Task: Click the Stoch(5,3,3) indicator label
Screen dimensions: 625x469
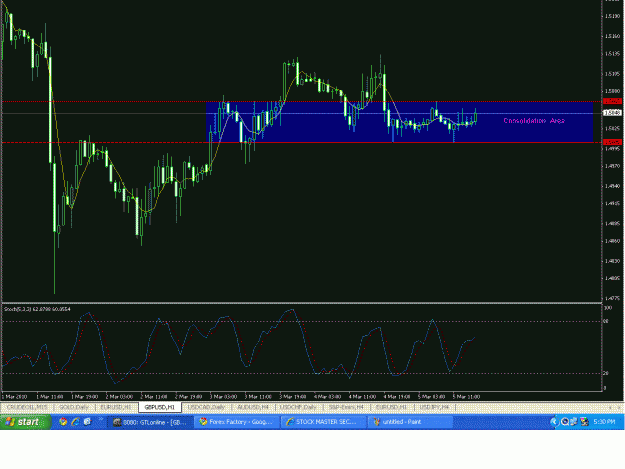Action: coord(37,309)
